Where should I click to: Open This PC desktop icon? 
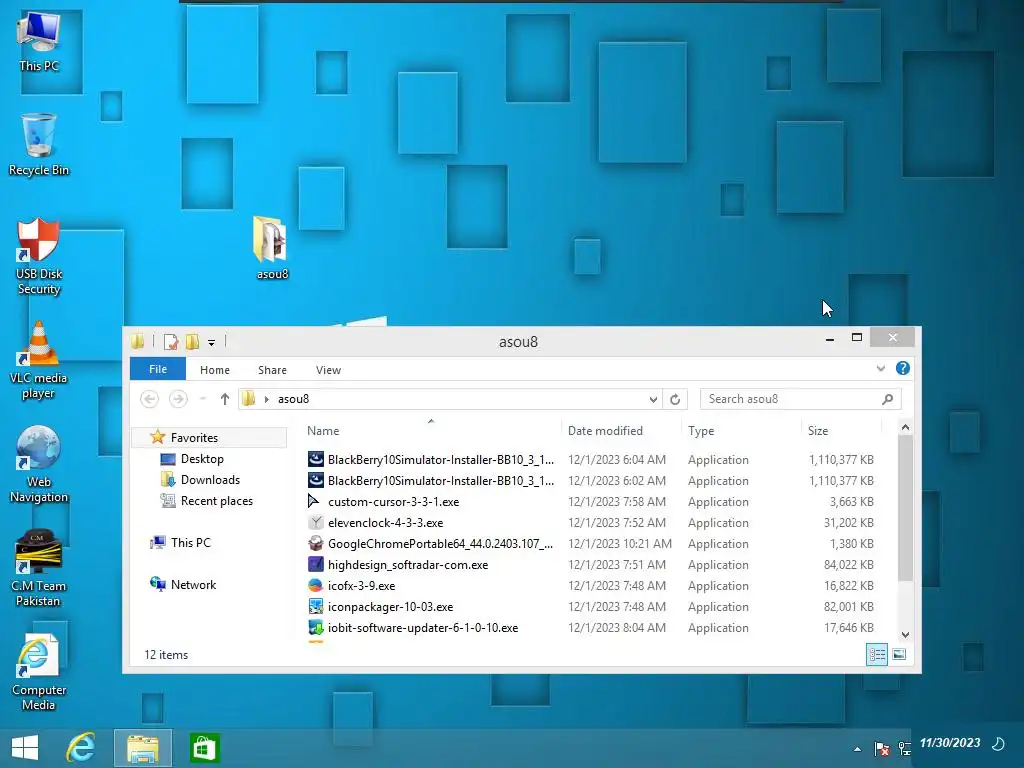(39, 41)
